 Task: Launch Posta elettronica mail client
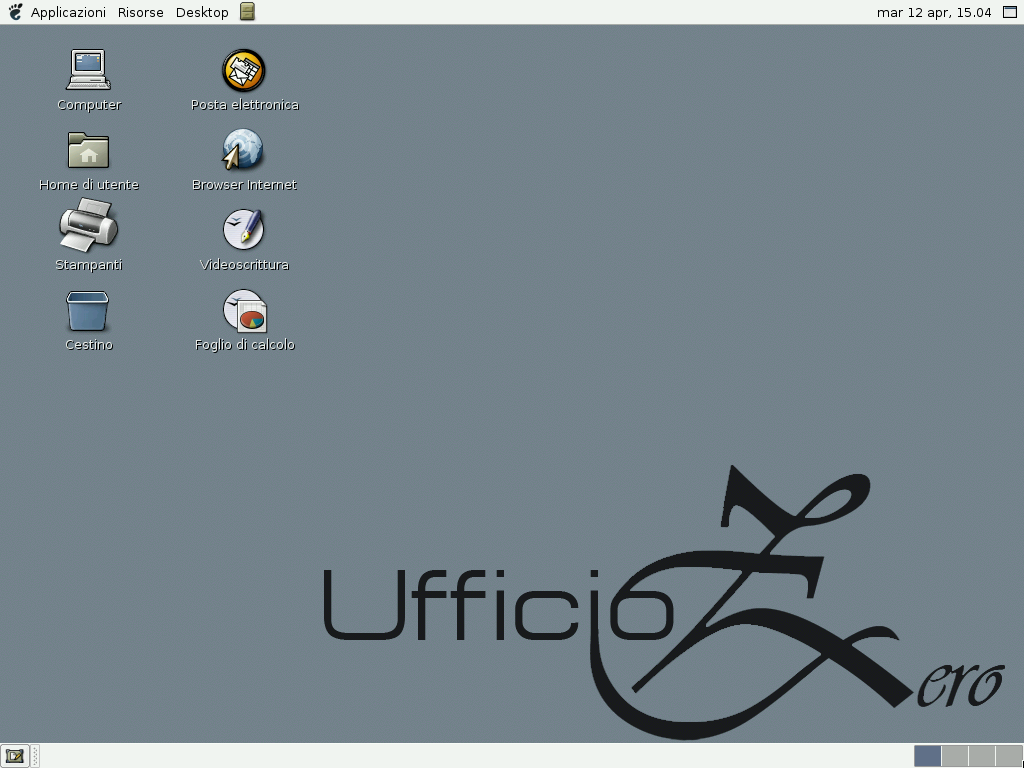[x=243, y=70]
